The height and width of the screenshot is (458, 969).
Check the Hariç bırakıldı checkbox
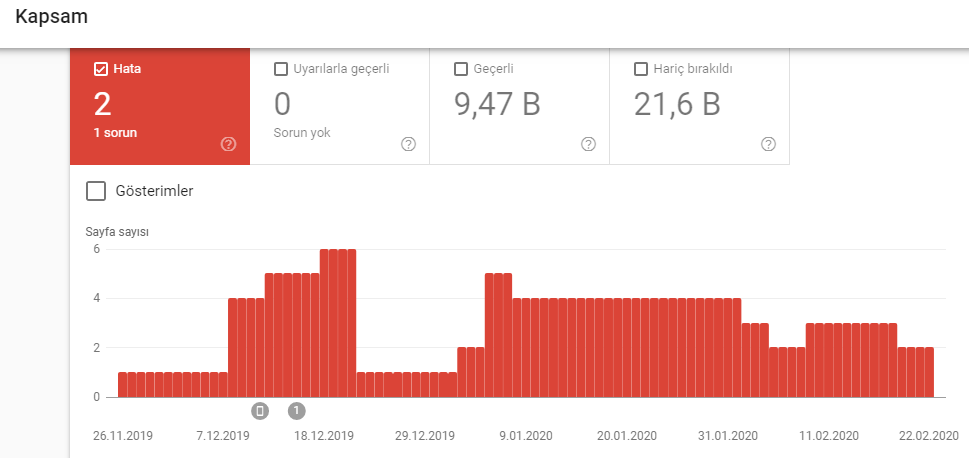pos(641,69)
